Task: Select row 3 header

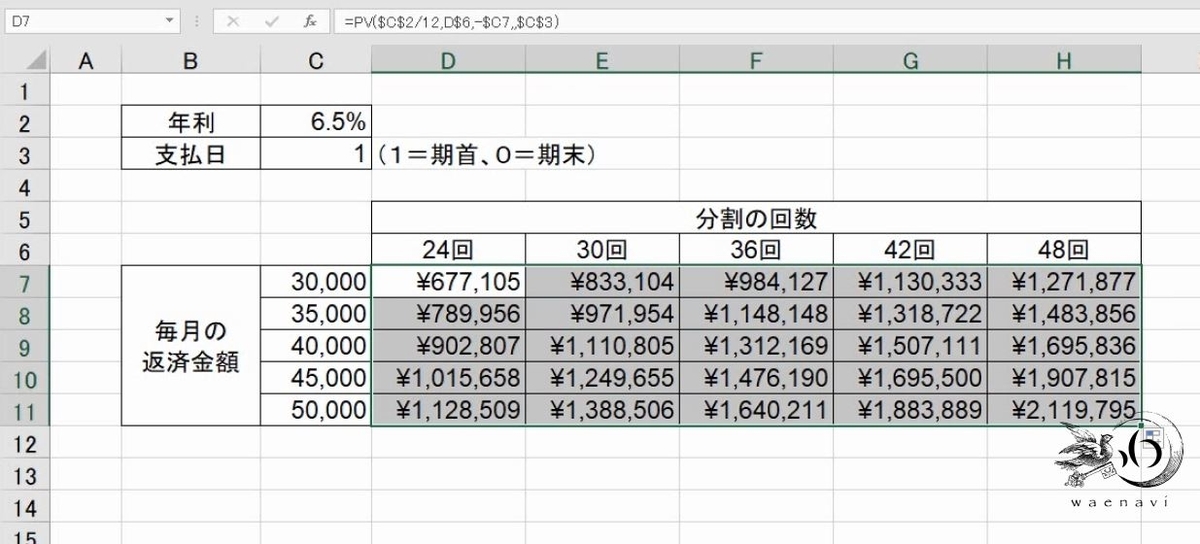Action: pyautogui.click(x=24, y=155)
